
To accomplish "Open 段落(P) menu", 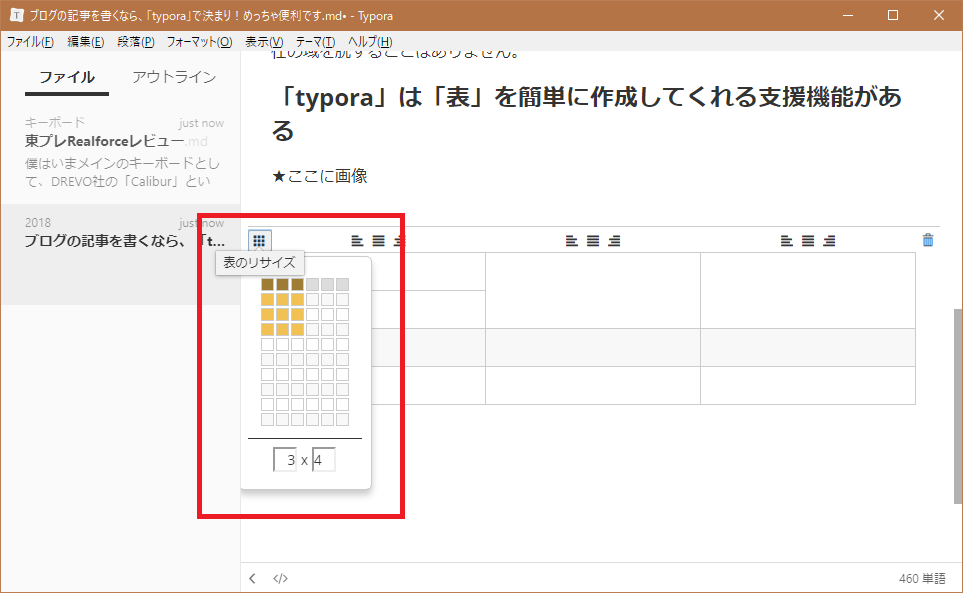I will pos(136,42).
